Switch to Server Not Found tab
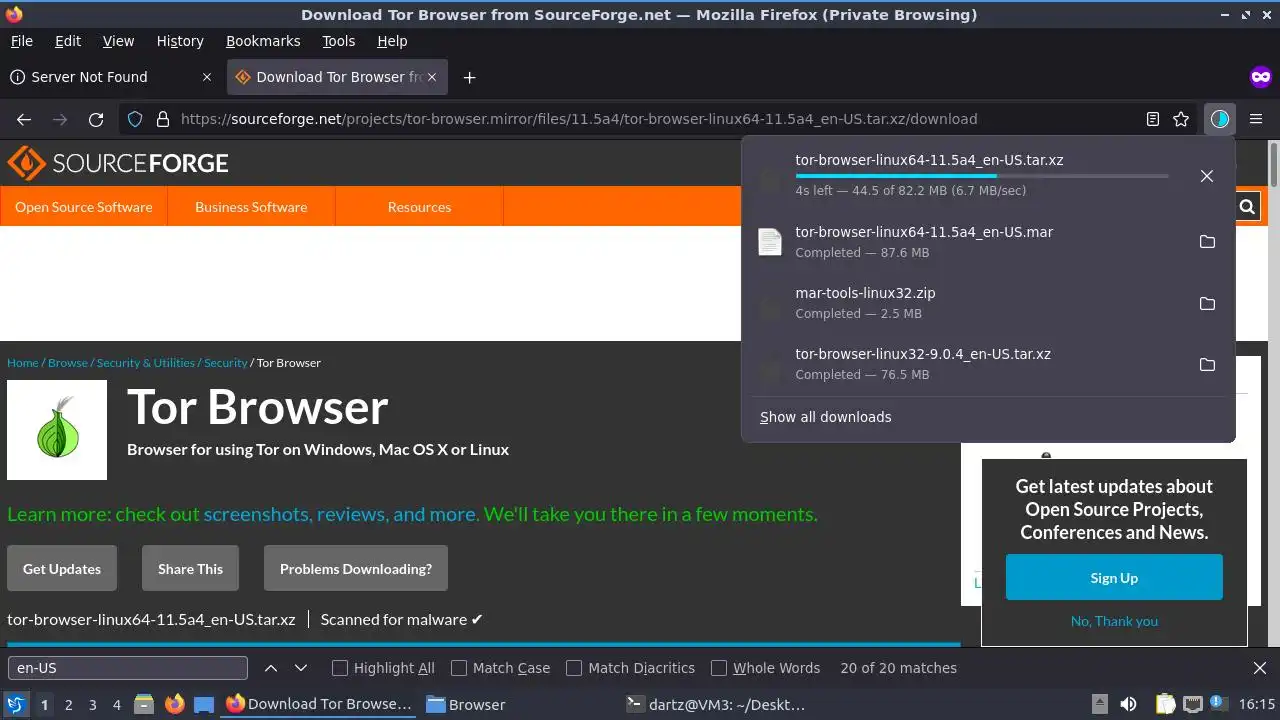Viewport: 1280px width, 720px height. 111,77
